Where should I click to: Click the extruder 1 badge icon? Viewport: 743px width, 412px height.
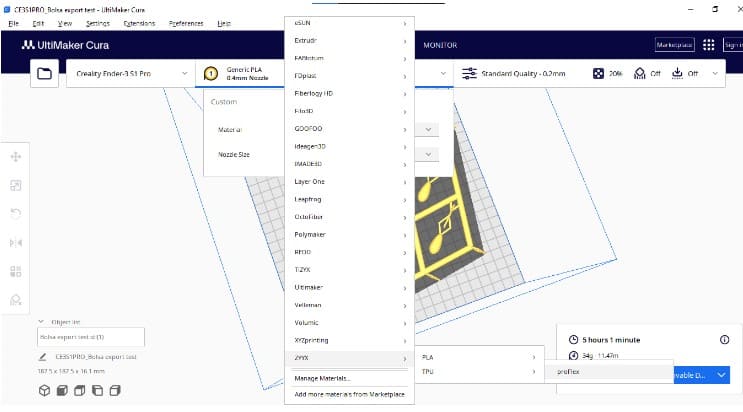click(211, 73)
